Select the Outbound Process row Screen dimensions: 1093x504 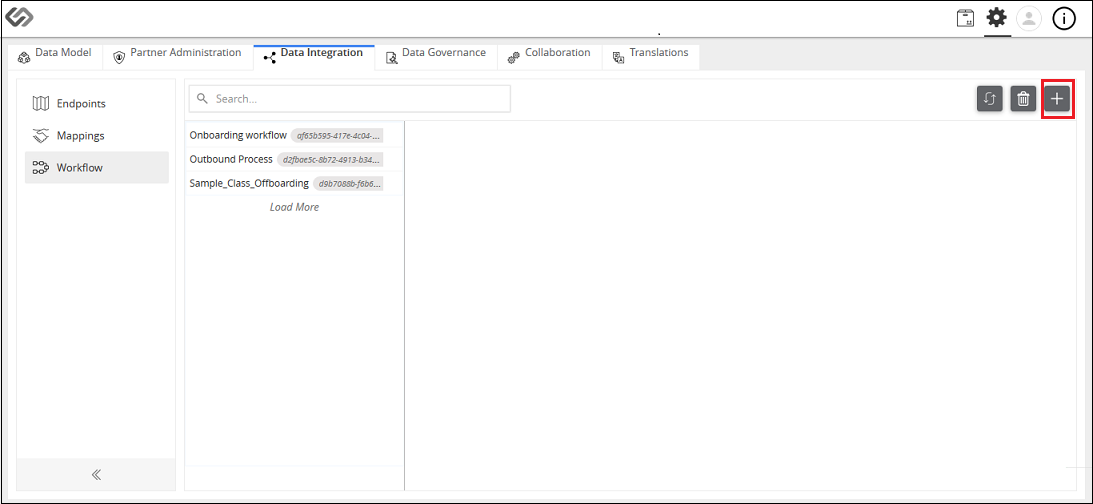pyautogui.click(x=294, y=160)
